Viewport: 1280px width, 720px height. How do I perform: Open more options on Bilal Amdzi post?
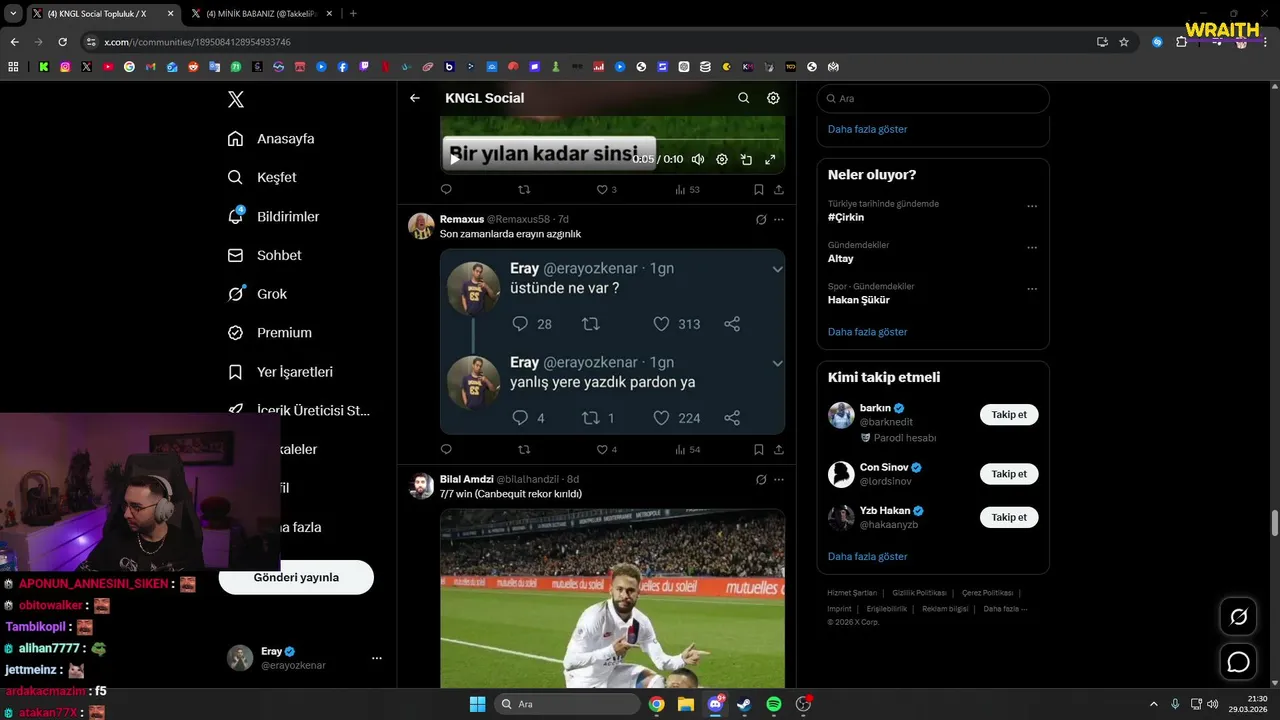tap(779, 479)
